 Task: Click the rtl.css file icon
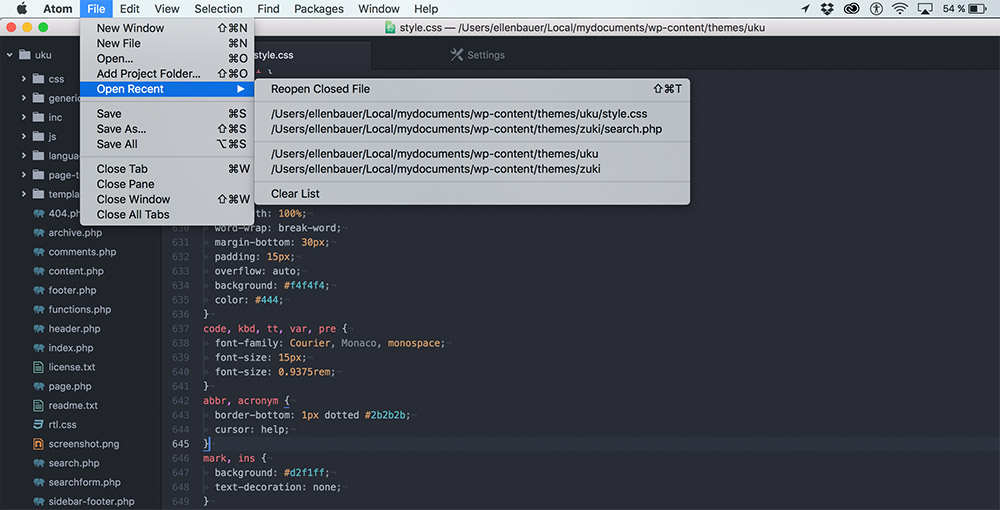click(x=38, y=424)
